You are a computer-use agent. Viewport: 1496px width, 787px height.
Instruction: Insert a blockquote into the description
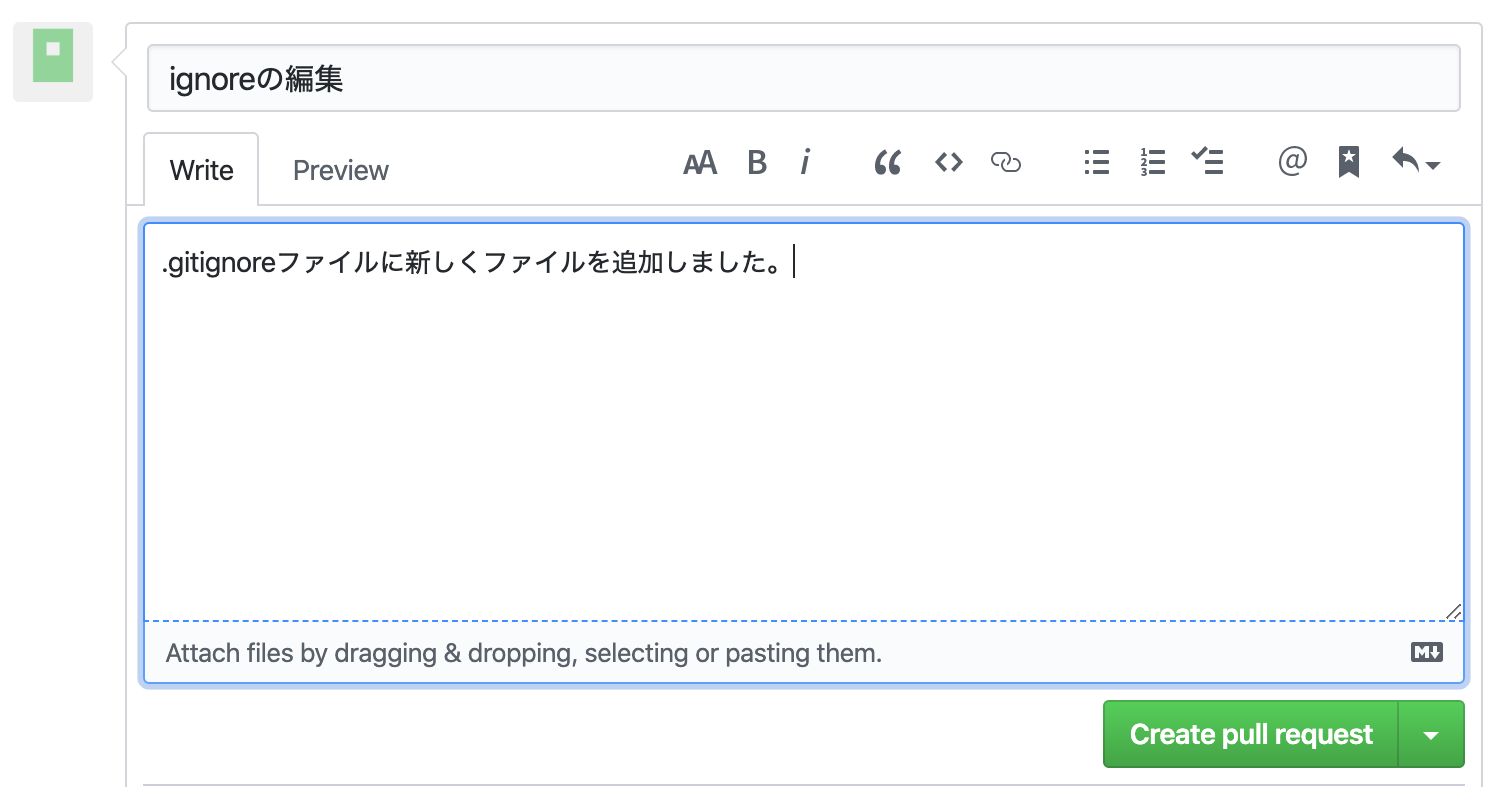(888, 162)
